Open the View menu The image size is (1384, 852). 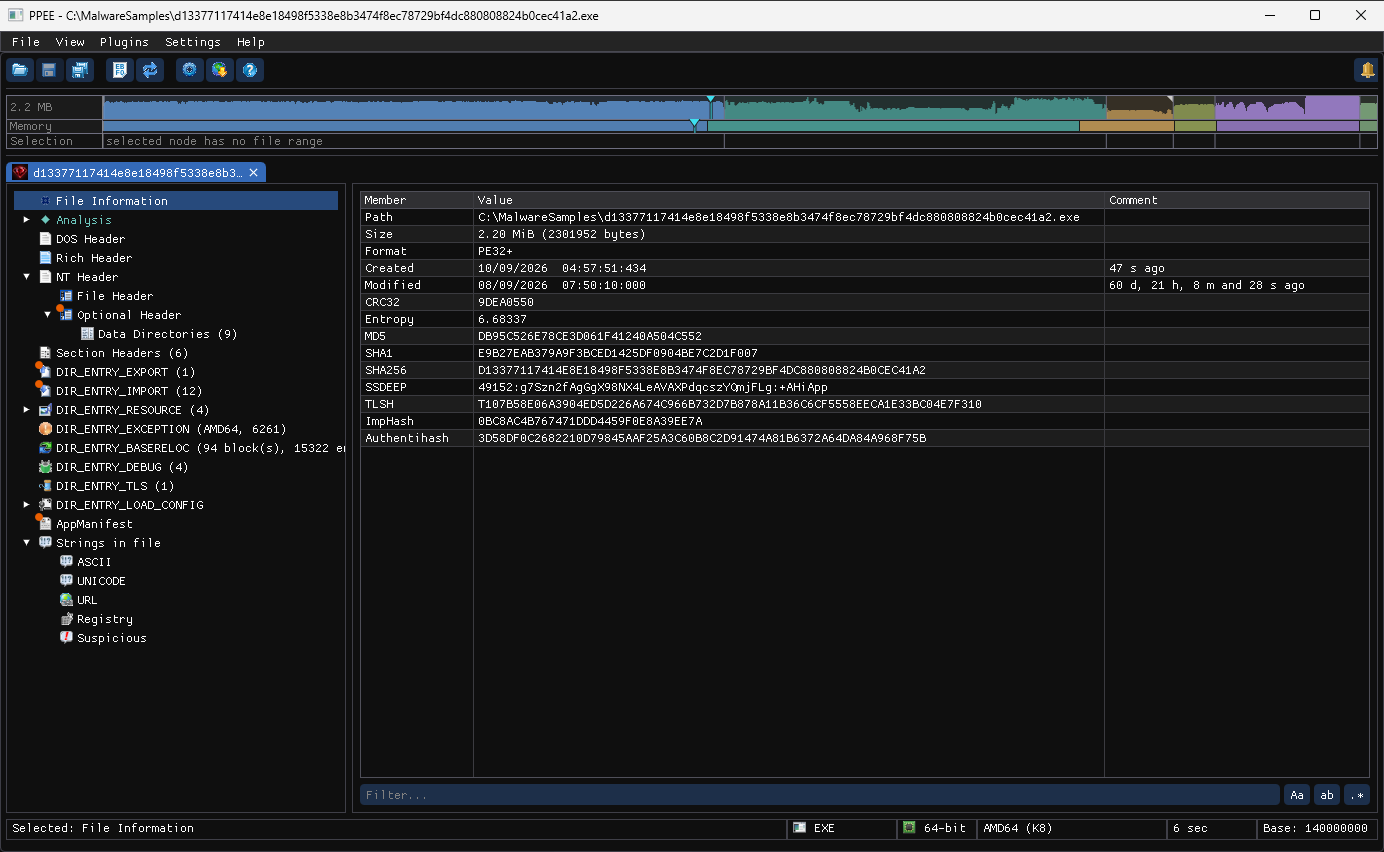[x=70, y=42]
